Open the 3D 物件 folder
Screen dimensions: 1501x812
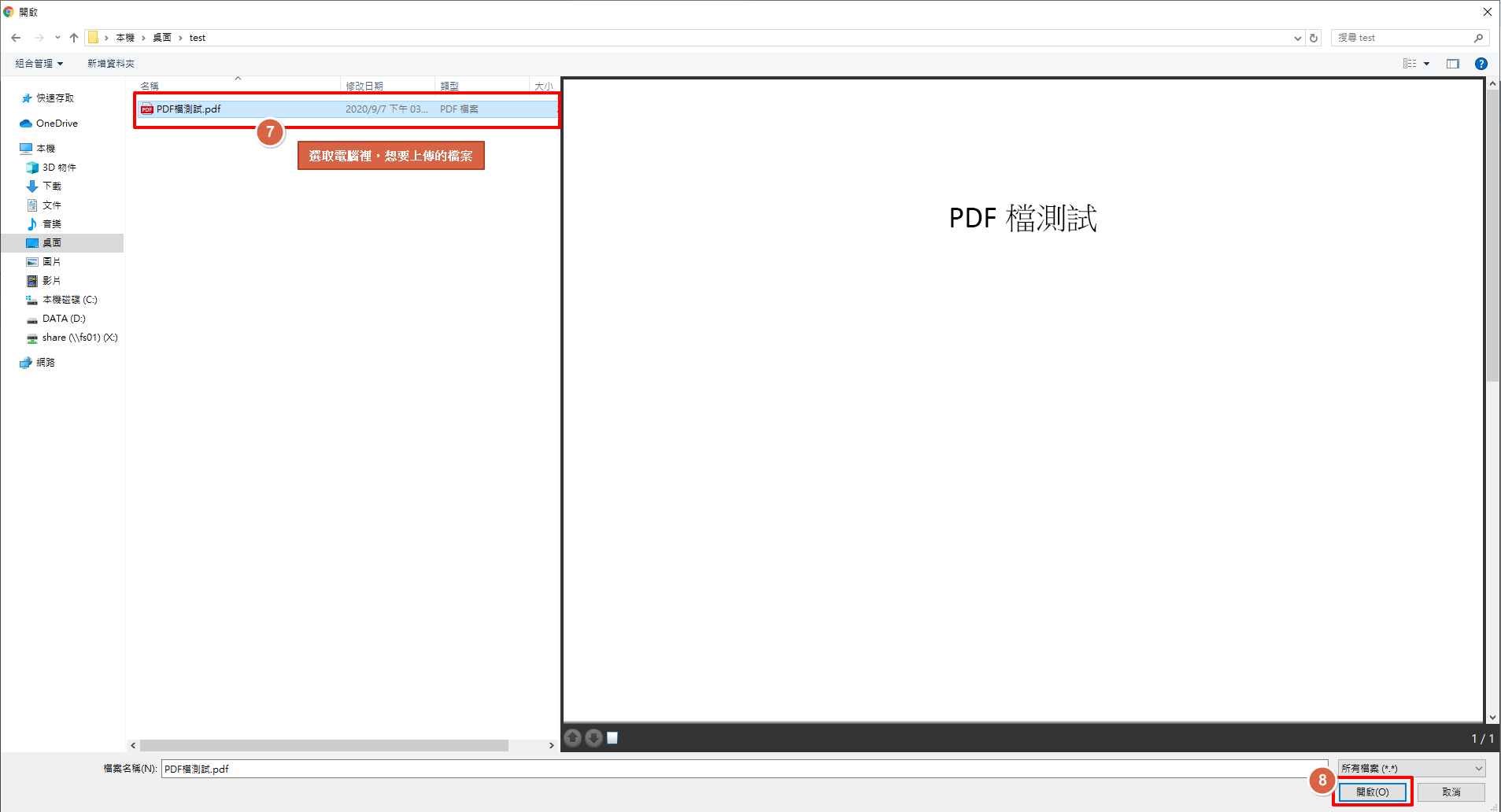click(58, 168)
